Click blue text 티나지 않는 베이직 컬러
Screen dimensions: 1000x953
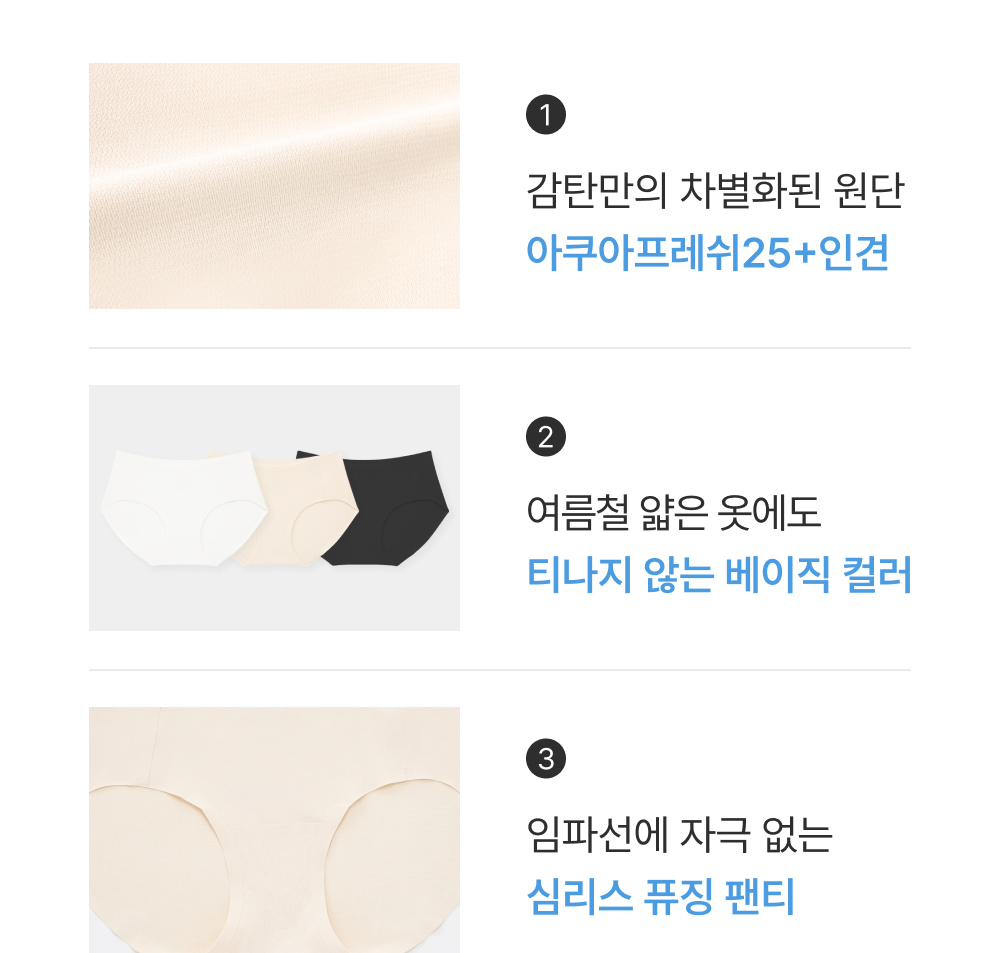719,575
